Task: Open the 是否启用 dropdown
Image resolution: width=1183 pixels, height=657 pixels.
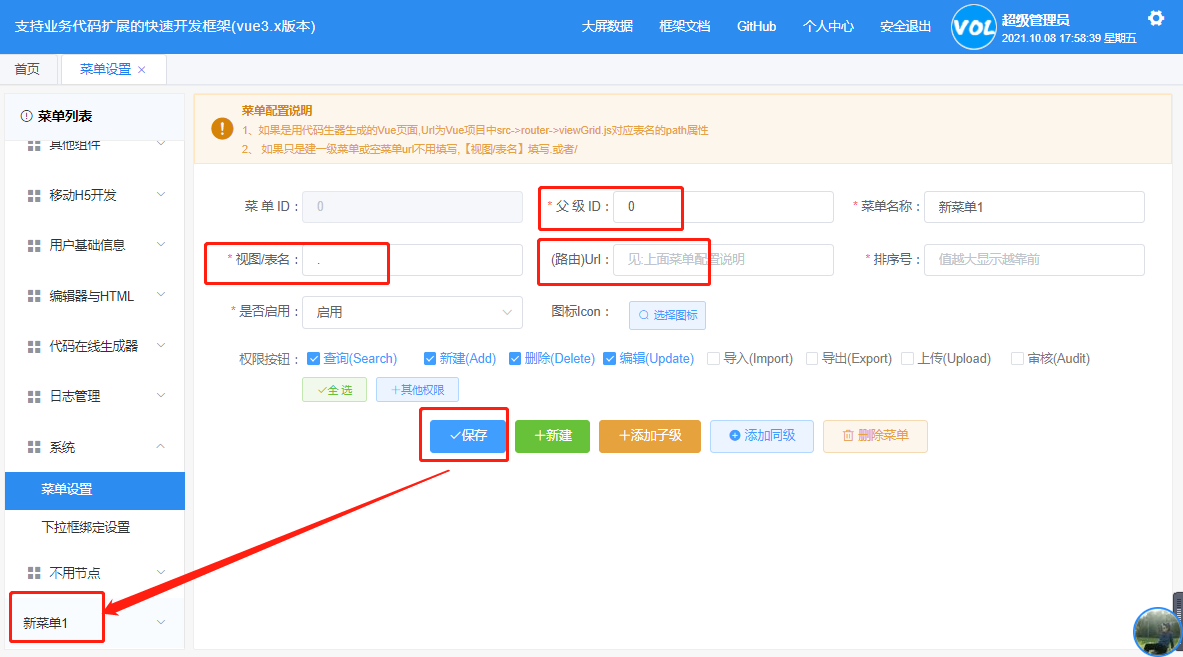Action: tap(412, 312)
